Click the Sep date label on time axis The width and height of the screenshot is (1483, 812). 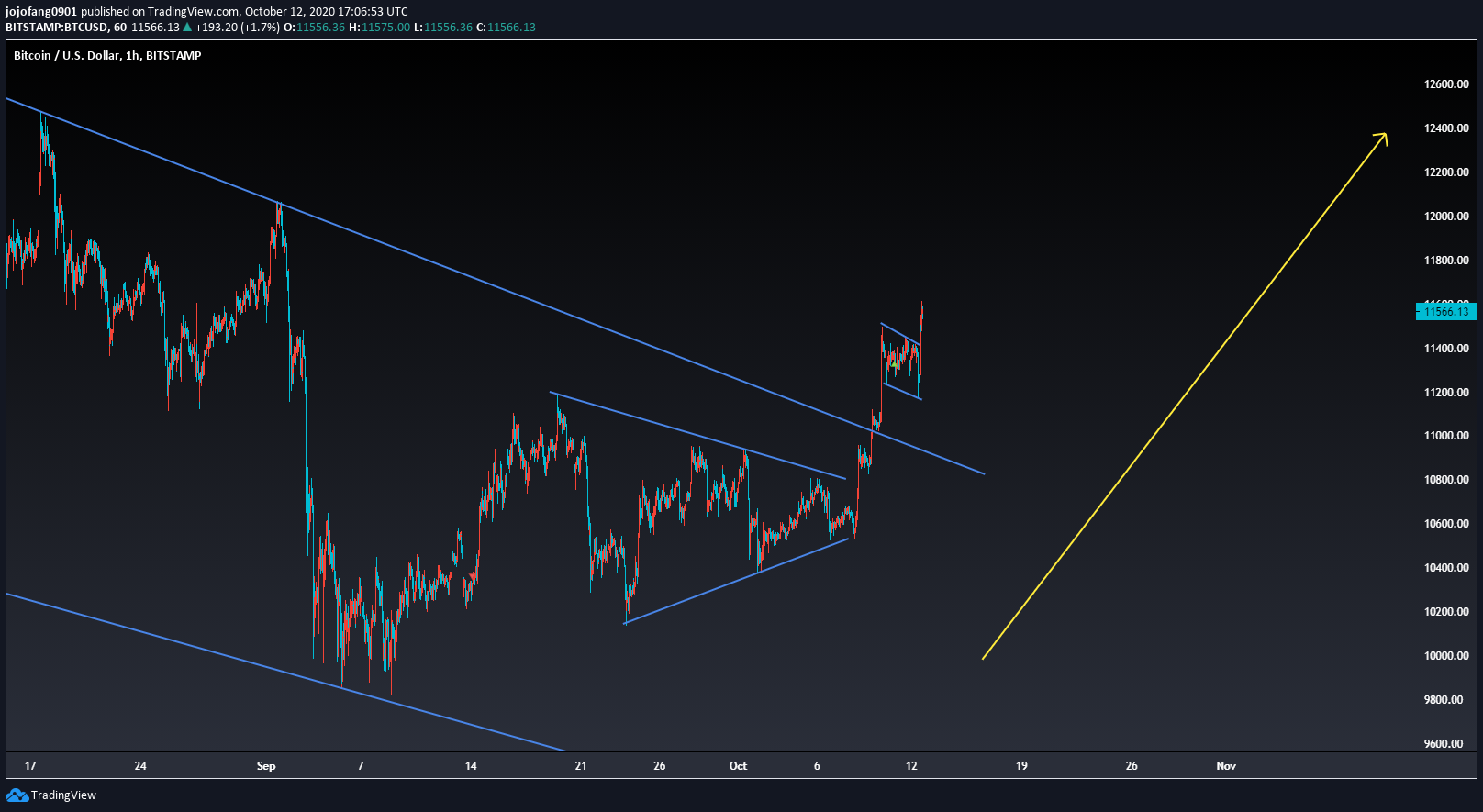[x=266, y=766]
